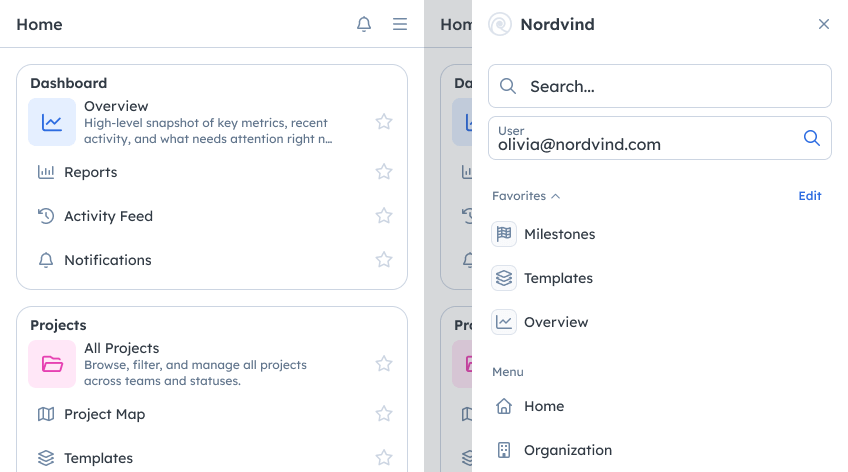Open Organization from the side menu
This screenshot has width=848, height=472.
pos(567,450)
